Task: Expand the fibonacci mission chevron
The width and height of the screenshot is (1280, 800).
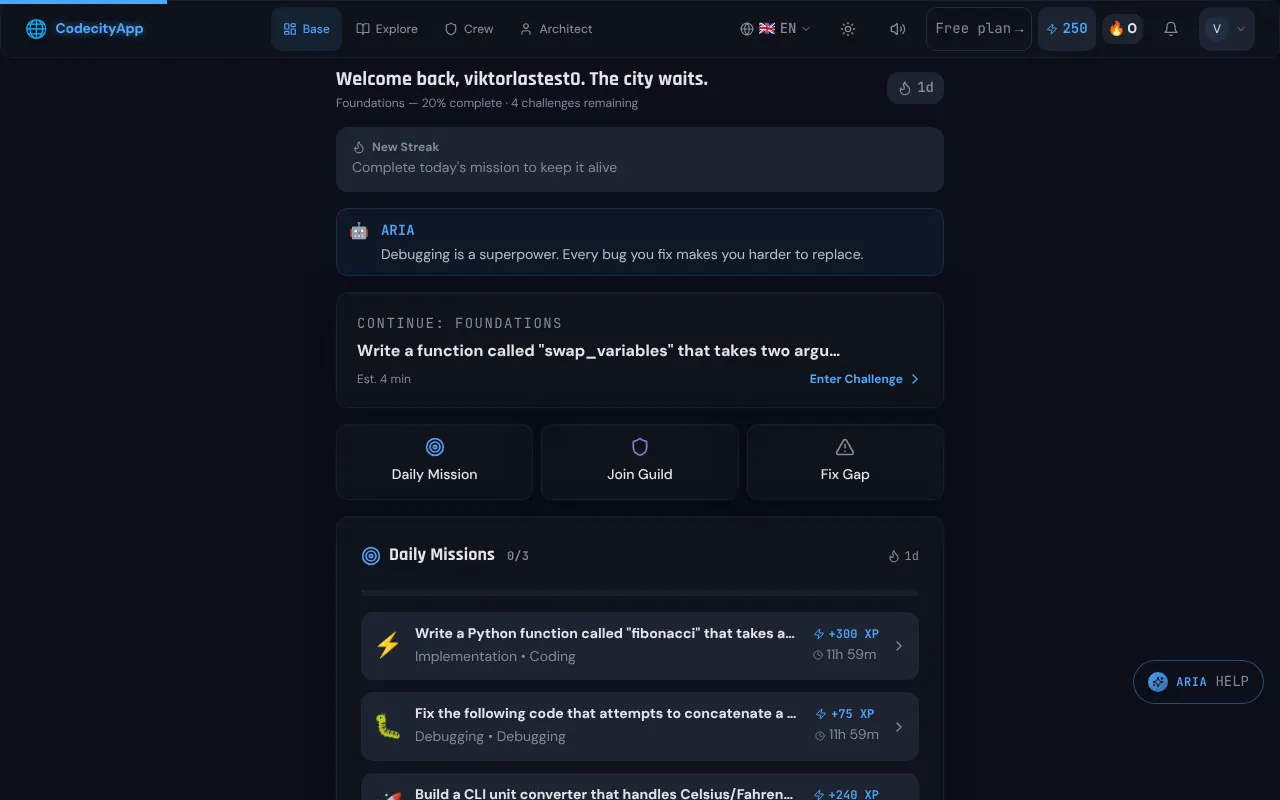Action: click(899, 646)
